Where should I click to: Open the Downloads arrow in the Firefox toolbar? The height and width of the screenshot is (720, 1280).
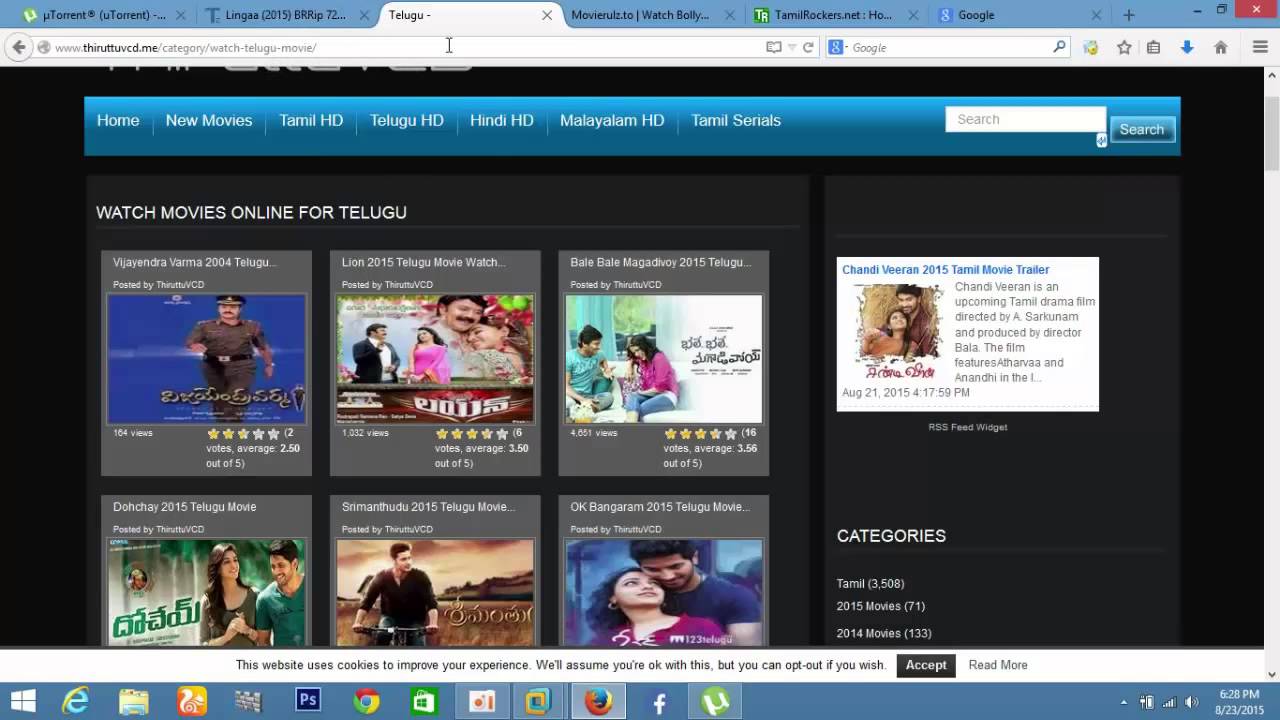tap(1187, 47)
